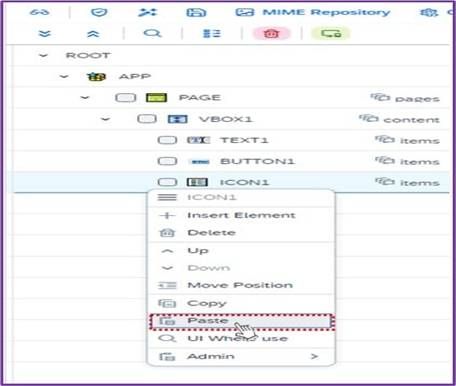Viewport: 456px width, 386px height.
Task: Open the MIME Repository
Action: click(x=313, y=13)
